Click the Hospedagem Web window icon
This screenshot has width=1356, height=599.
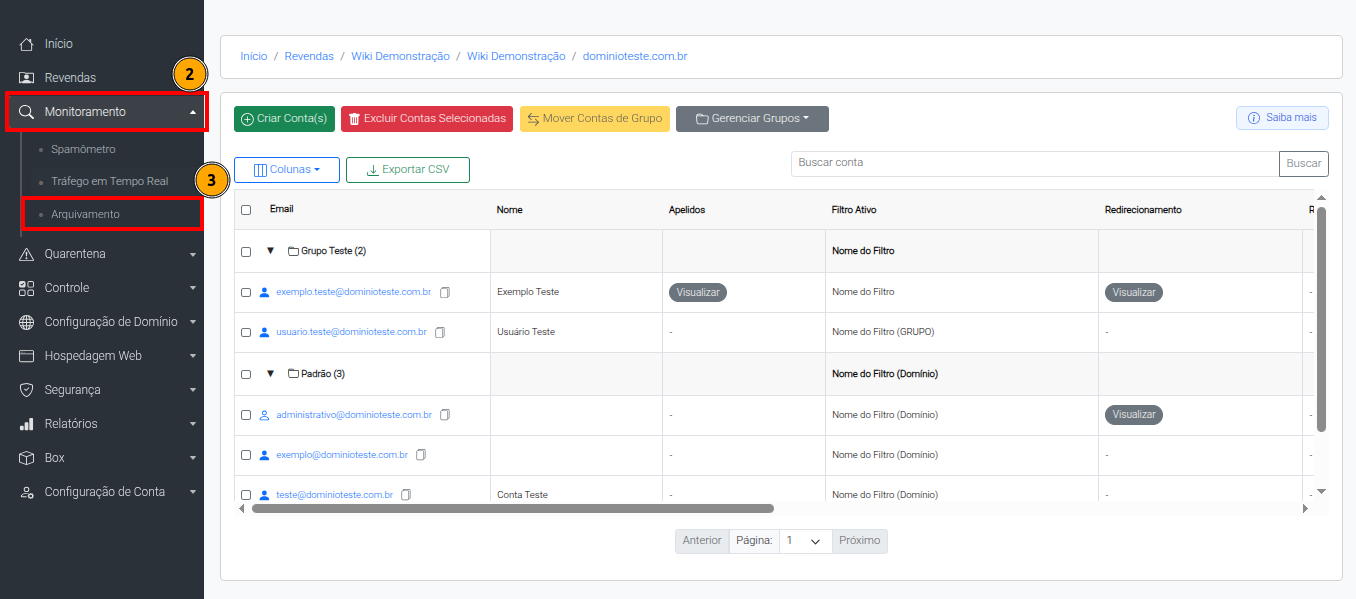point(27,356)
